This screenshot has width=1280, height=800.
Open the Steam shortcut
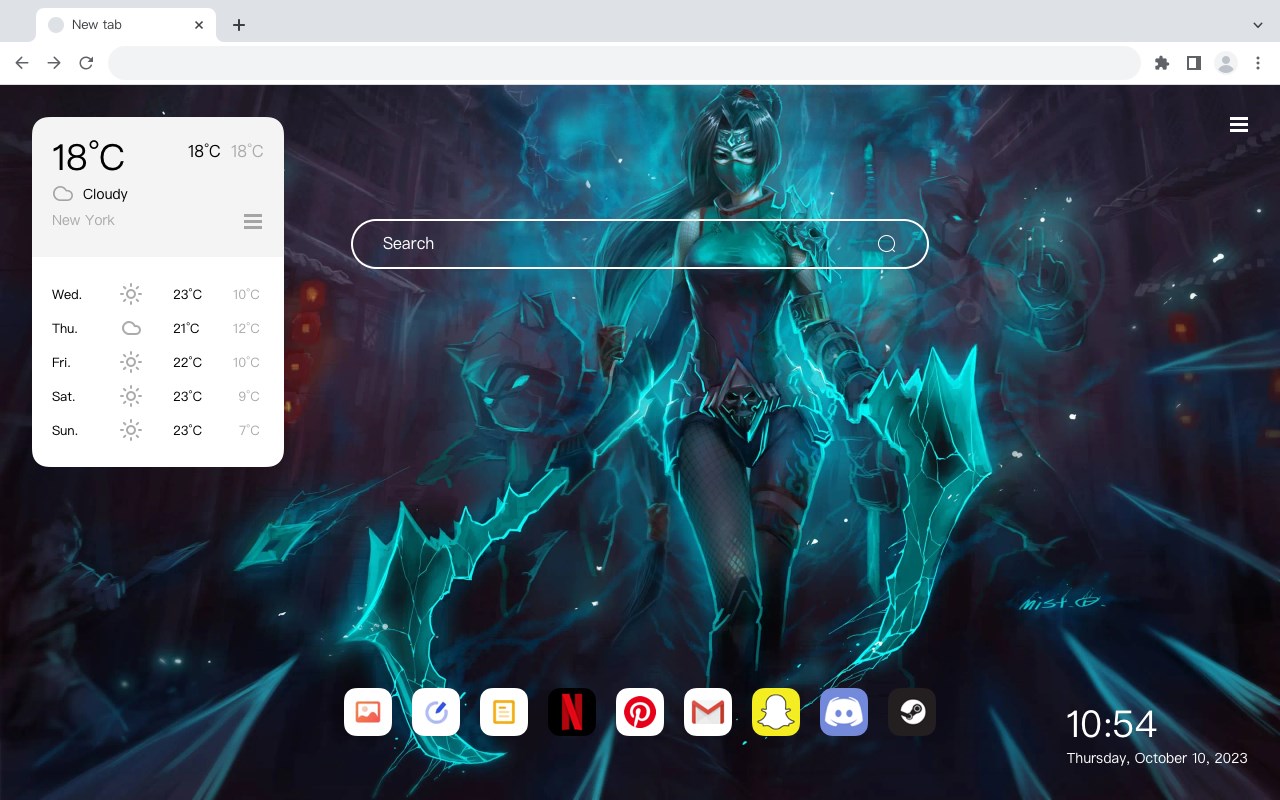point(912,712)
